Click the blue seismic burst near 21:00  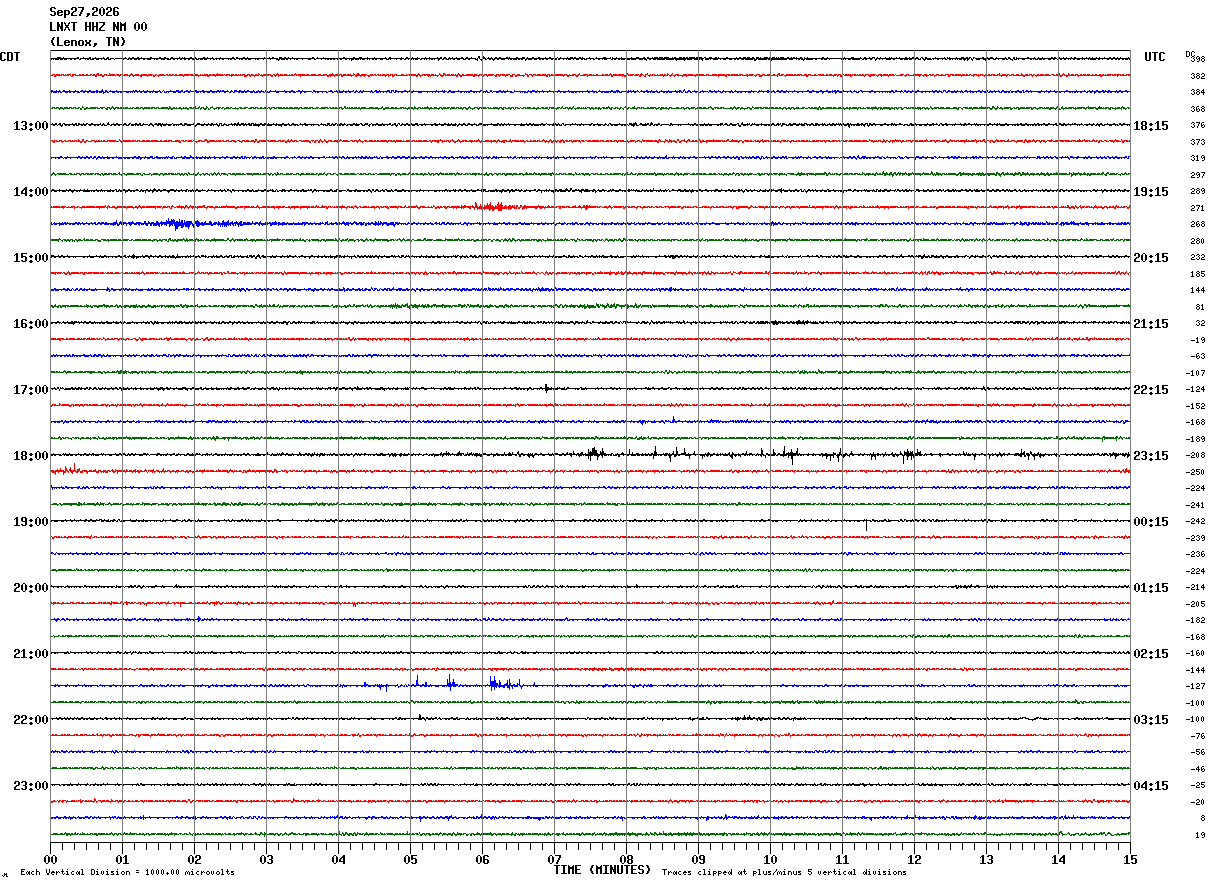click(x=450, y=684)
